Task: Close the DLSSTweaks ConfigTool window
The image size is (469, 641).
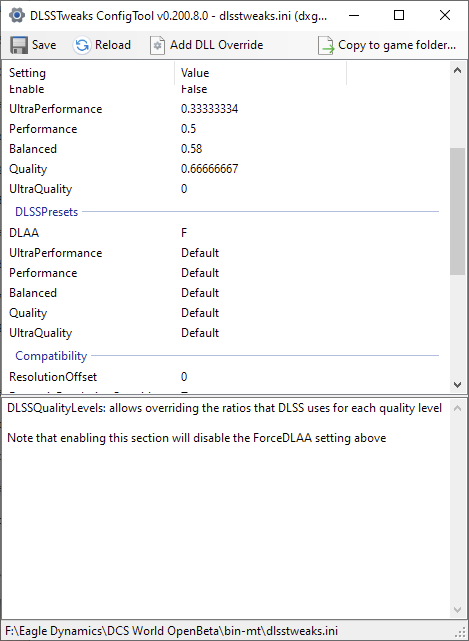Action: coord(445,16)
